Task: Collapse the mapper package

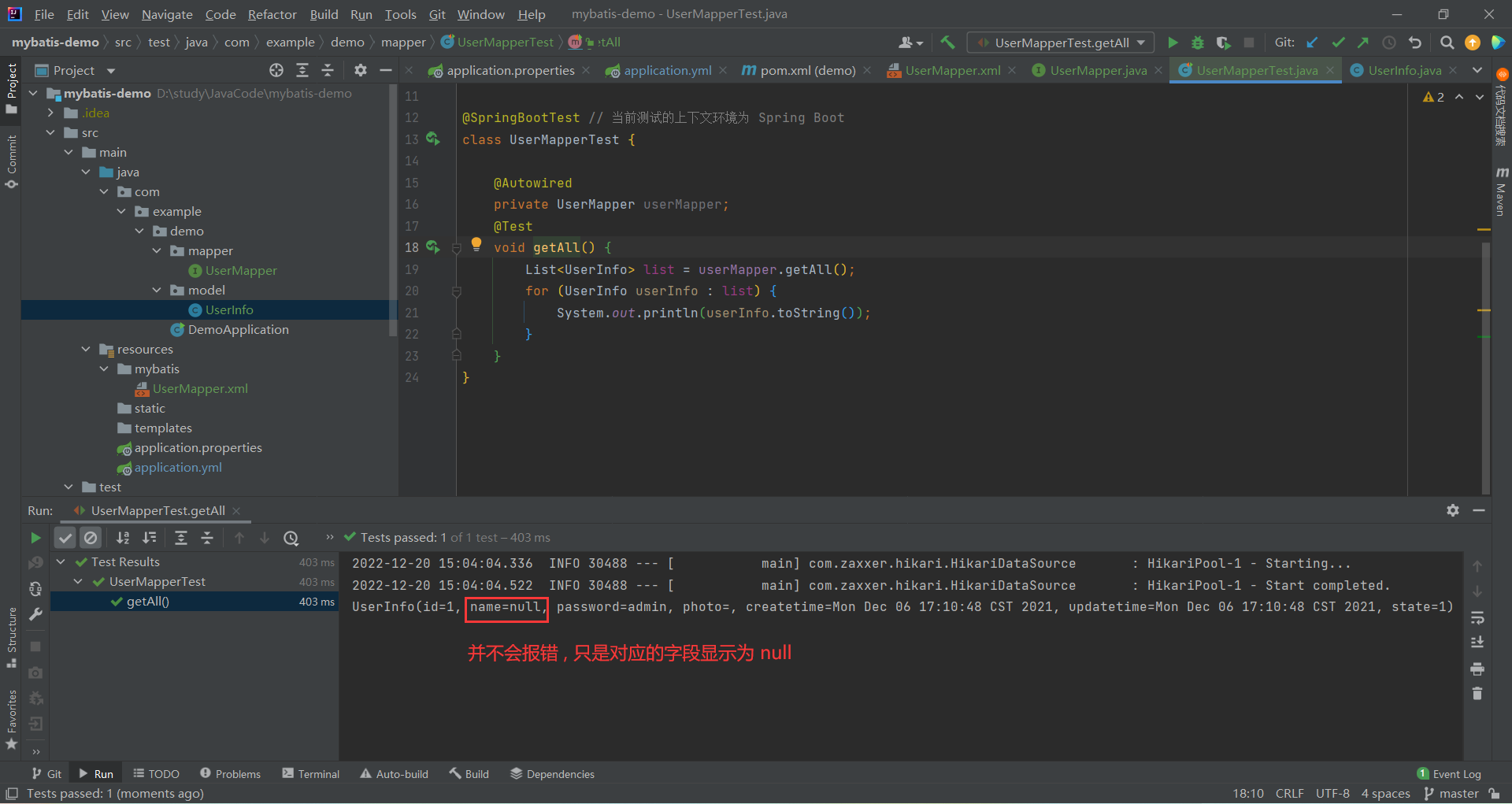Action: [157, 250]
